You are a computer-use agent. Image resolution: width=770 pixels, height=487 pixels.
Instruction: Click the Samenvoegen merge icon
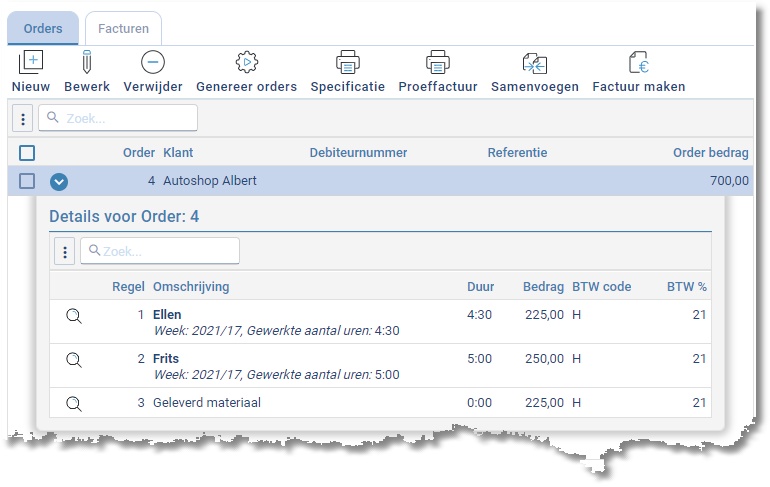535,63
